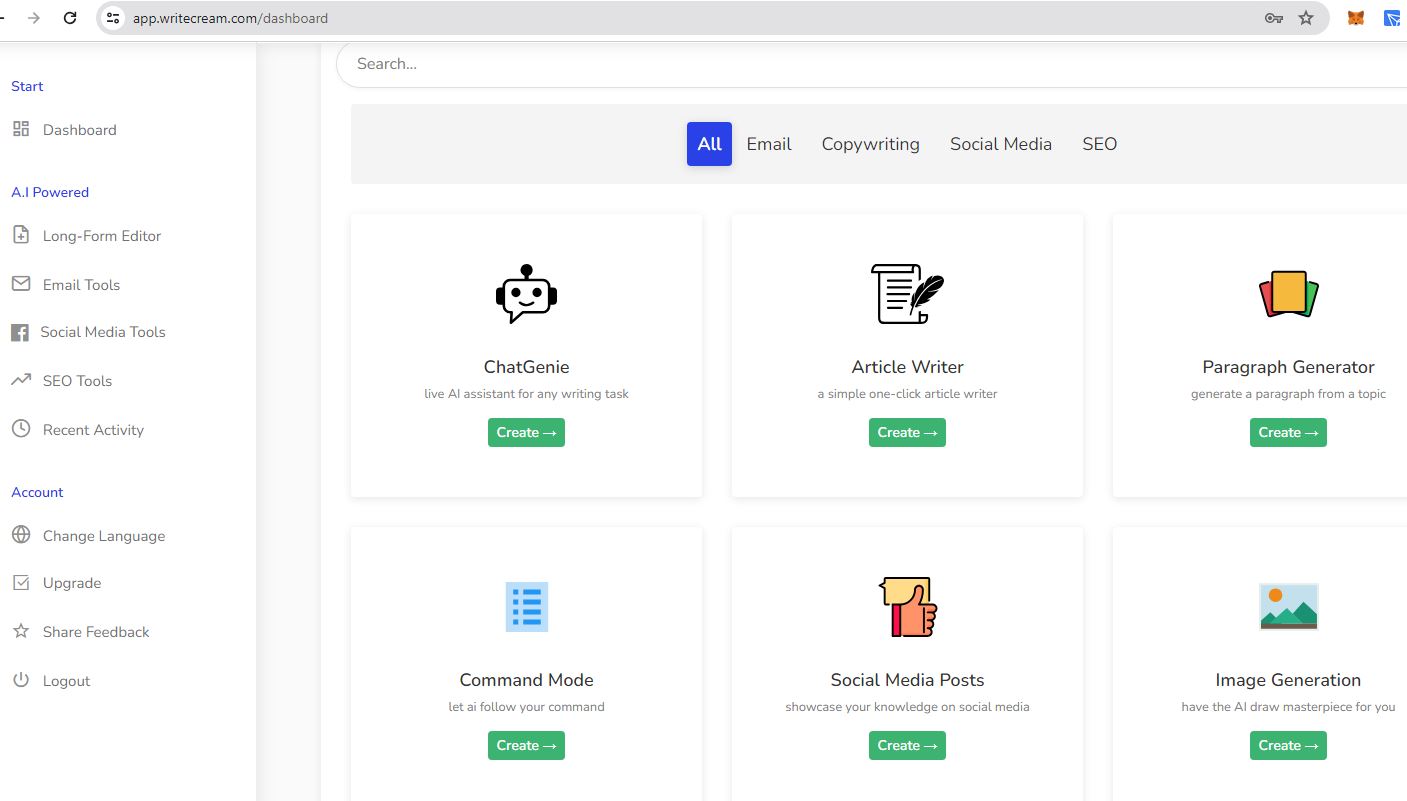1407x801 pixels.
Task: Open saved passwords via the key icon
Action: 1273,18
